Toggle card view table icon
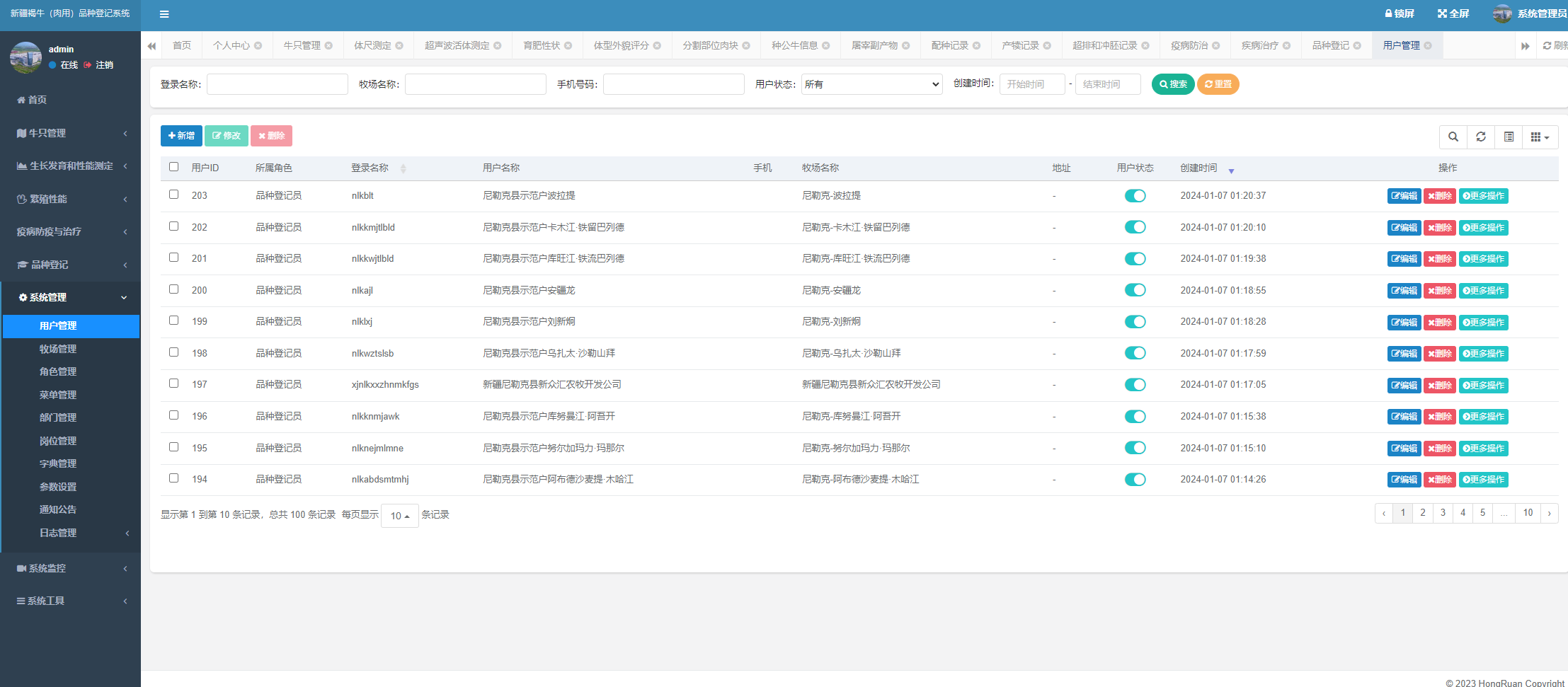Screen dimensions: 1568x687 pyautogui.click(x=1509, y=137)
